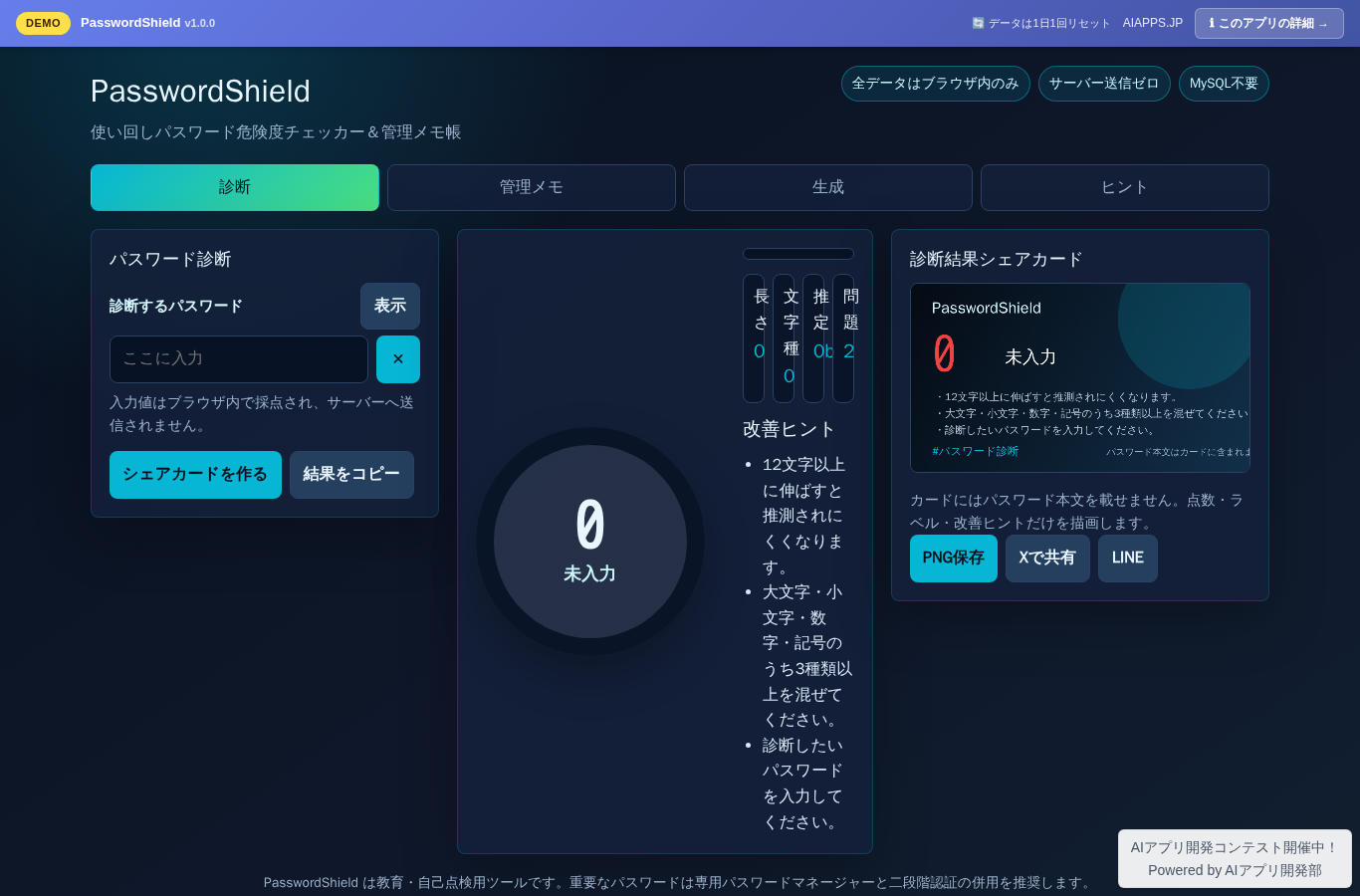1360x896 pixels.
Task: Click the share card preview thumbnail
Action: point(1080,377)
